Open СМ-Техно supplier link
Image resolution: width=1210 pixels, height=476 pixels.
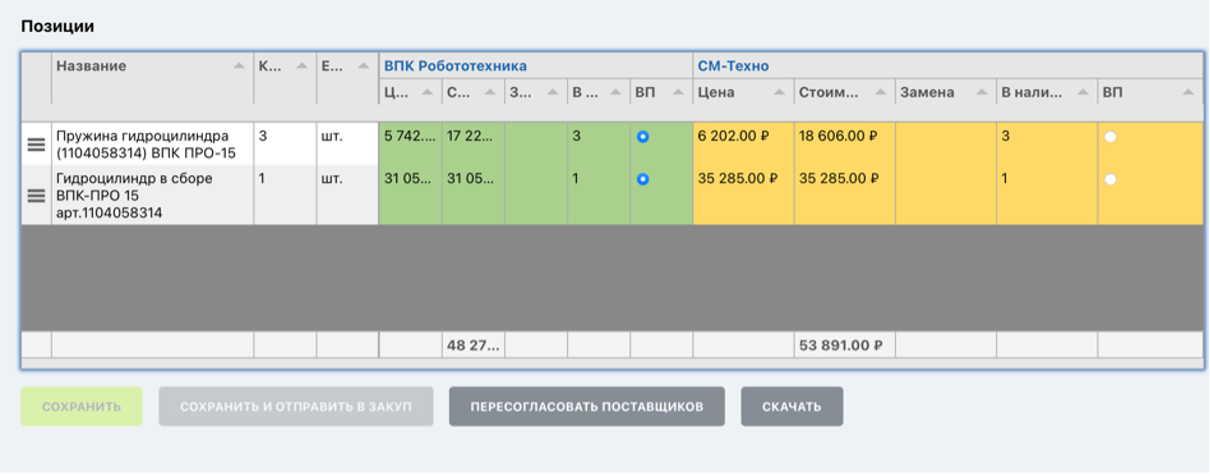(x=732, y=66)
